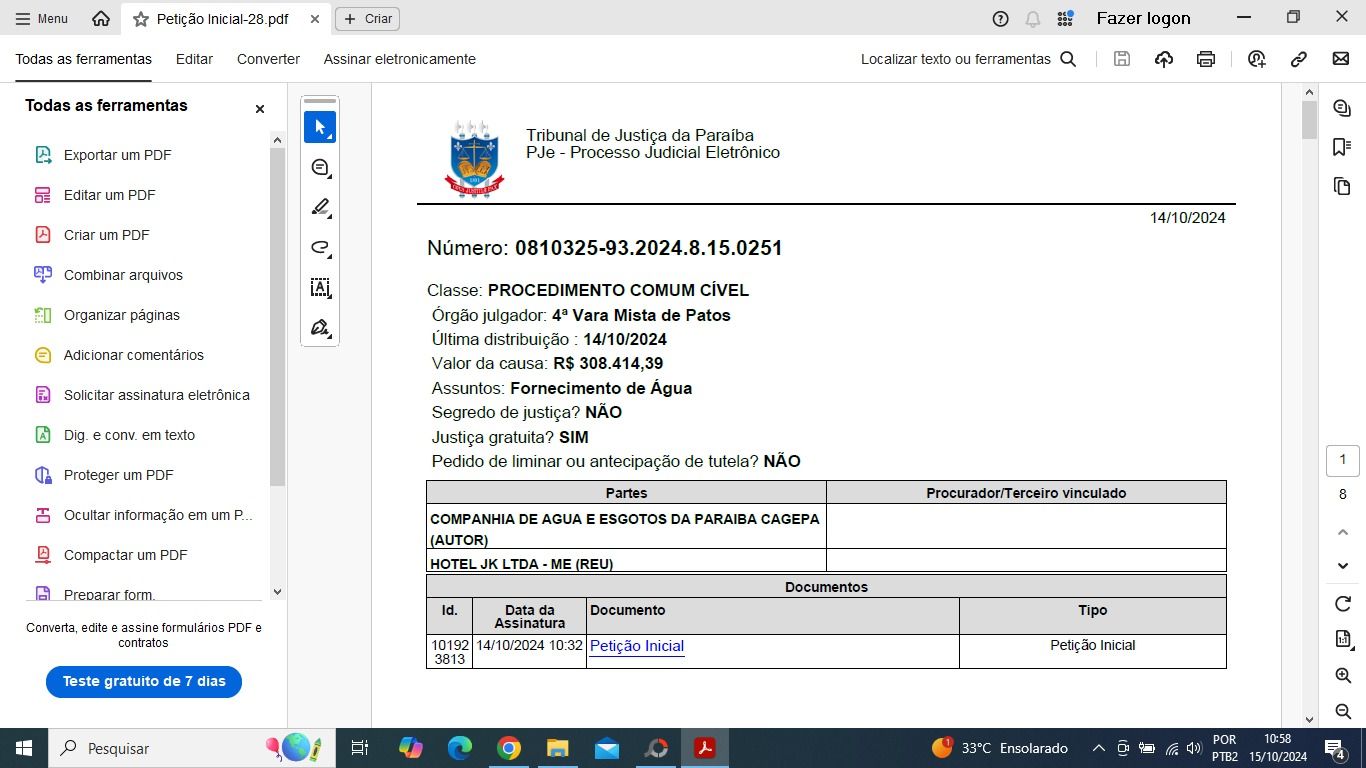The width and height of the screenshot is (1366, 768).
Task: Close the Todas as ferramentas panel
Action: click(x=260, y=109)
